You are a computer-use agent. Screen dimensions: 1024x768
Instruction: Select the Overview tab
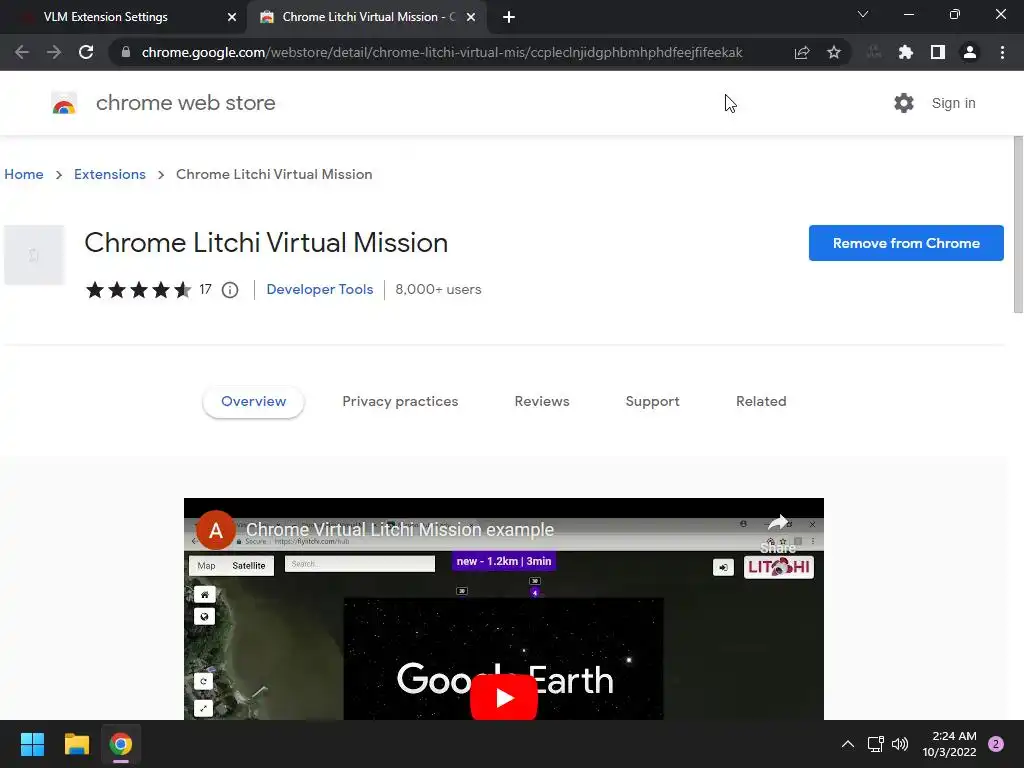(253, 402)
